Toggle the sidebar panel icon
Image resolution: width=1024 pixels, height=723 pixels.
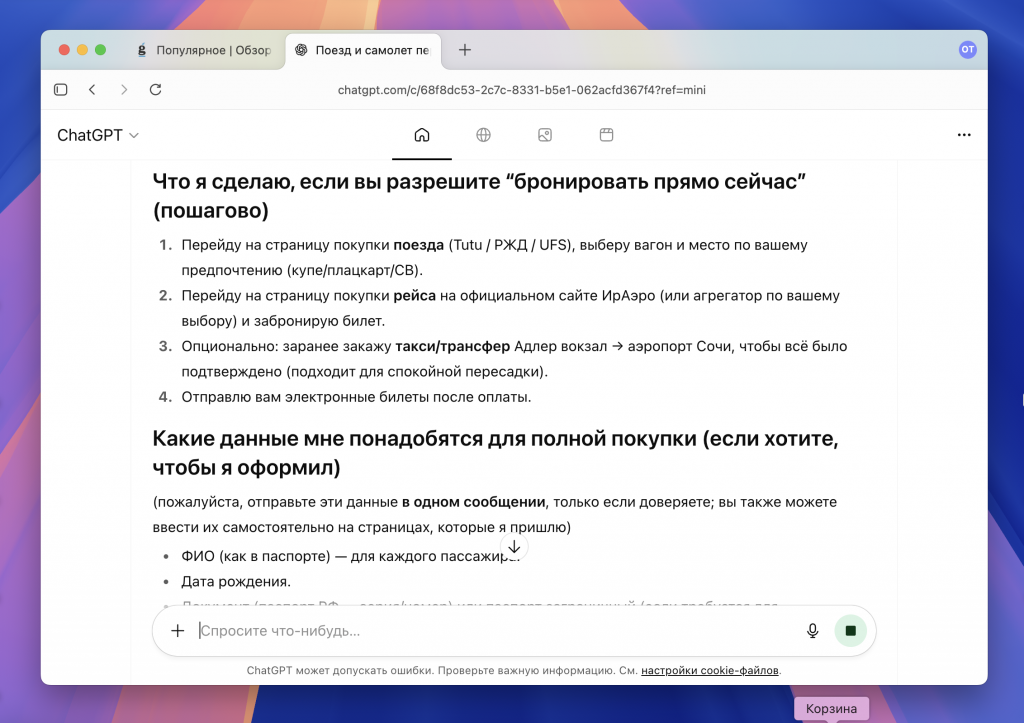[61, 89]
